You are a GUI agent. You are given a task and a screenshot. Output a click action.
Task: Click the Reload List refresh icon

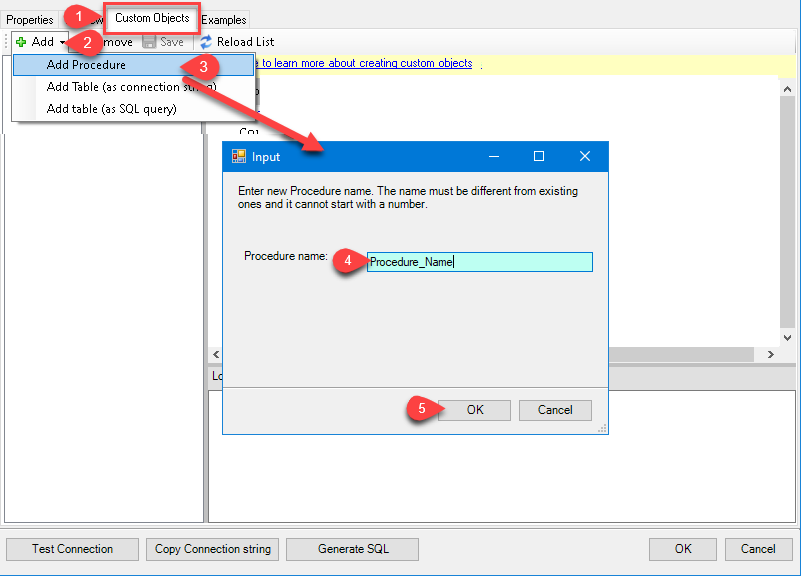(x=206, y=42)
